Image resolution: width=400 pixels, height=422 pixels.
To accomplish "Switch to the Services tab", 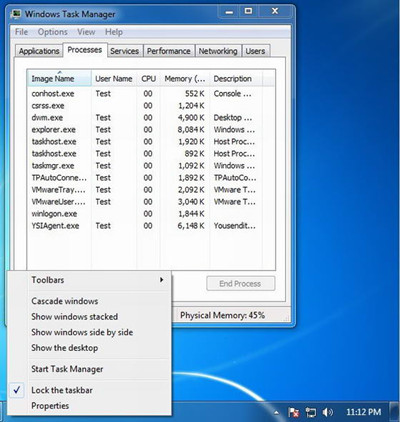I will coord(124,51).
